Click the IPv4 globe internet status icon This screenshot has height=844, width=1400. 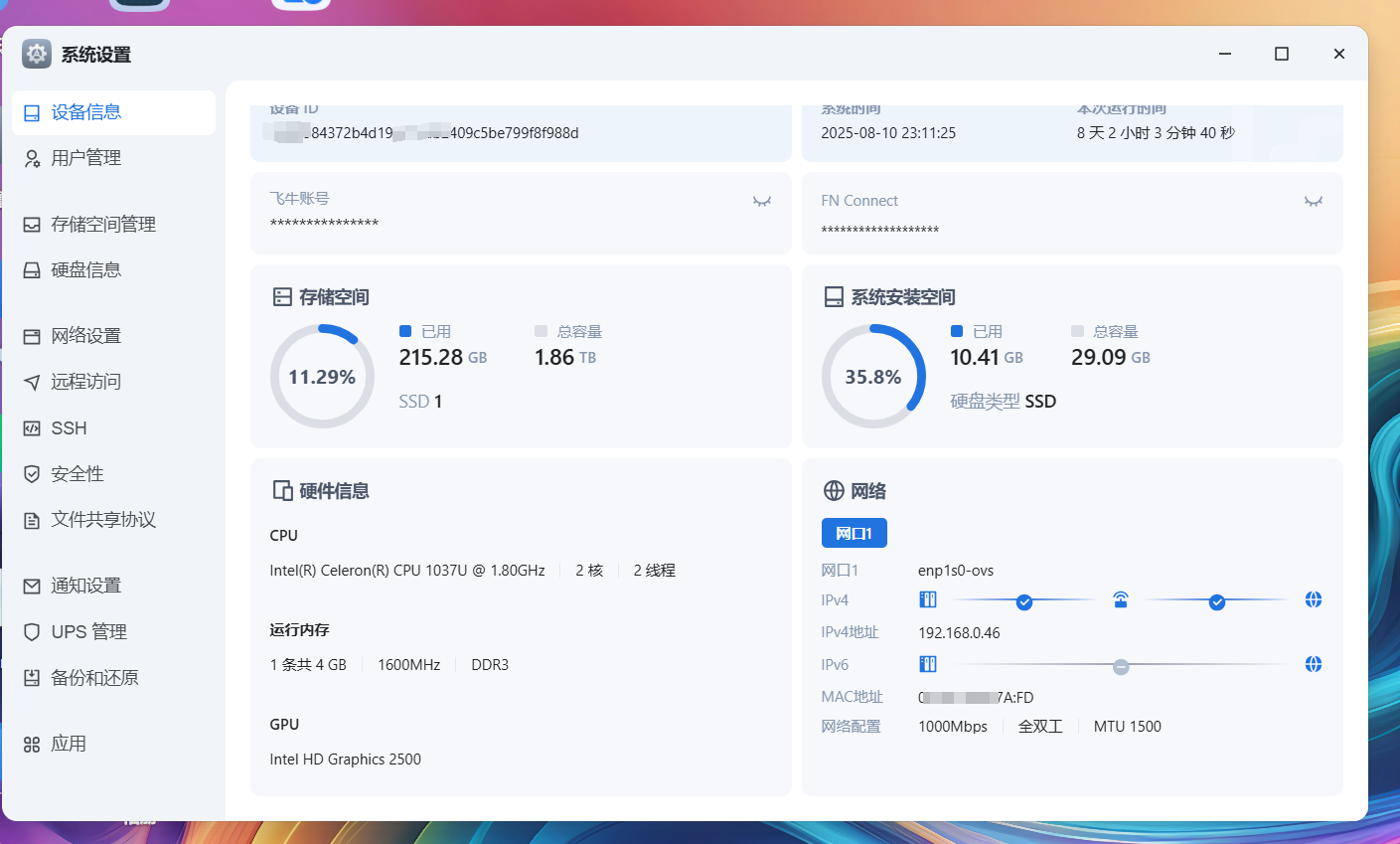coord(1313,599)
